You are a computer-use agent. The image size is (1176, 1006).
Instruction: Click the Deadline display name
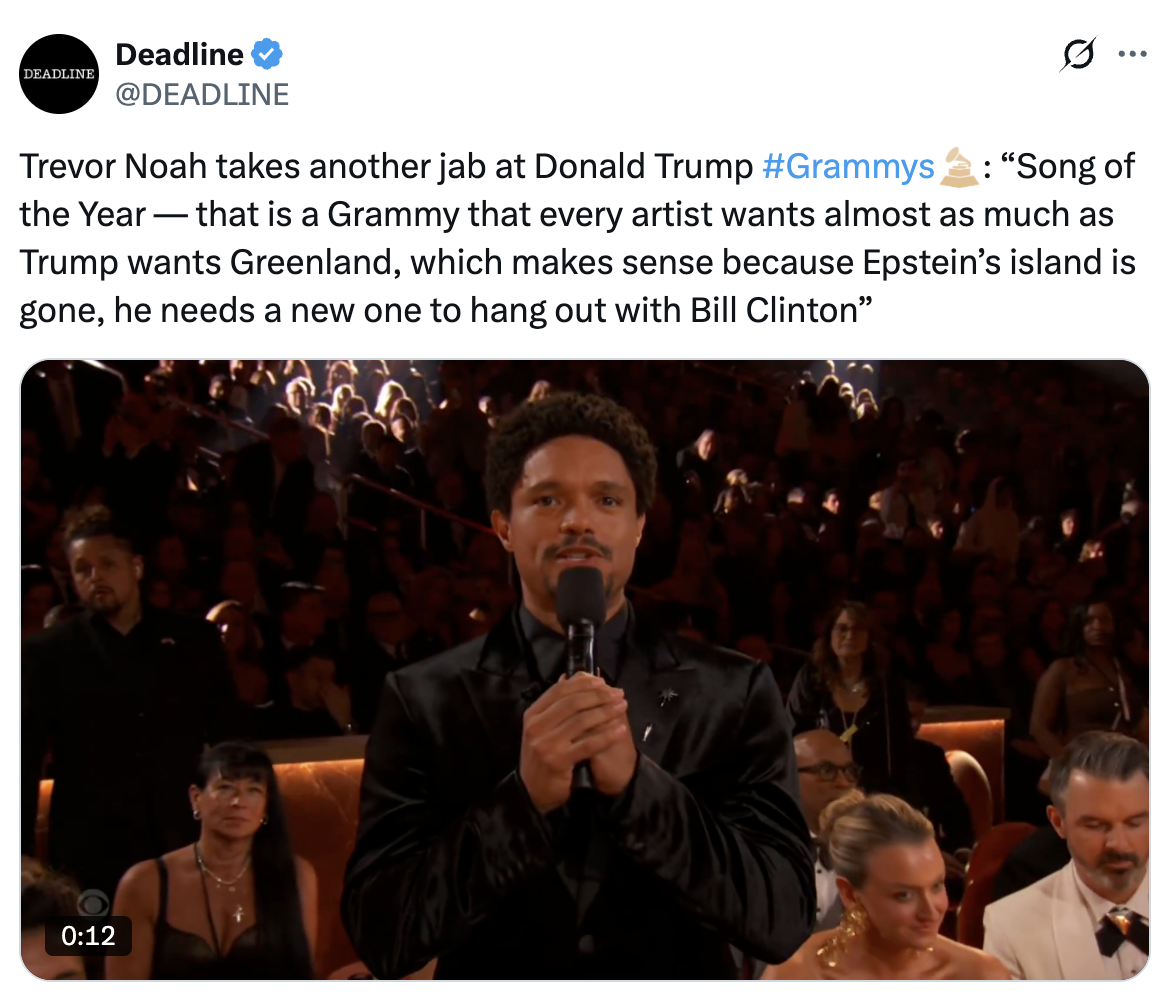[x=180, y=56]
